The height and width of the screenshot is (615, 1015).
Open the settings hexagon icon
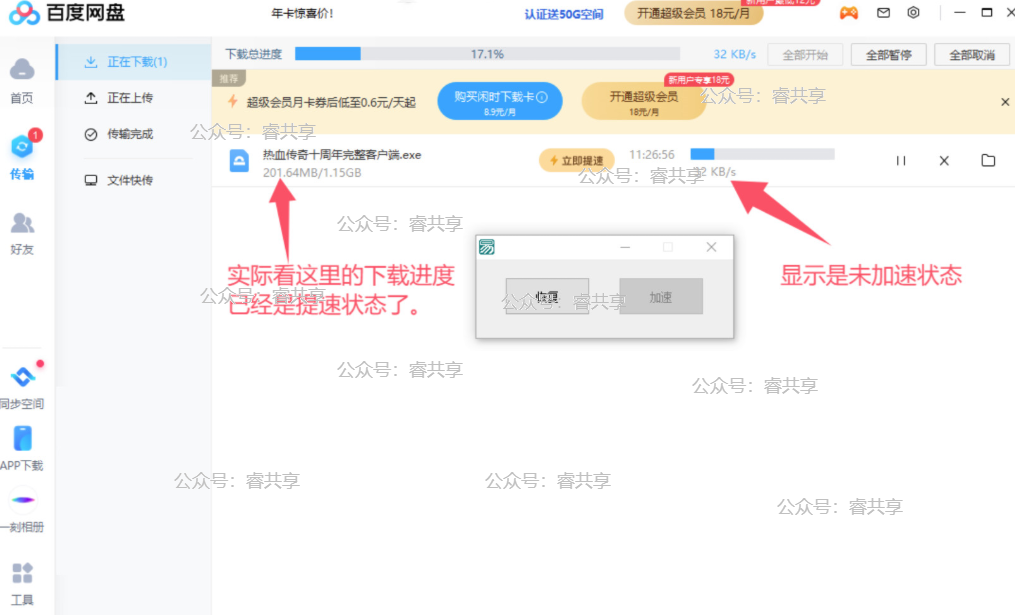pyautogui.click(x=913, y=12)
